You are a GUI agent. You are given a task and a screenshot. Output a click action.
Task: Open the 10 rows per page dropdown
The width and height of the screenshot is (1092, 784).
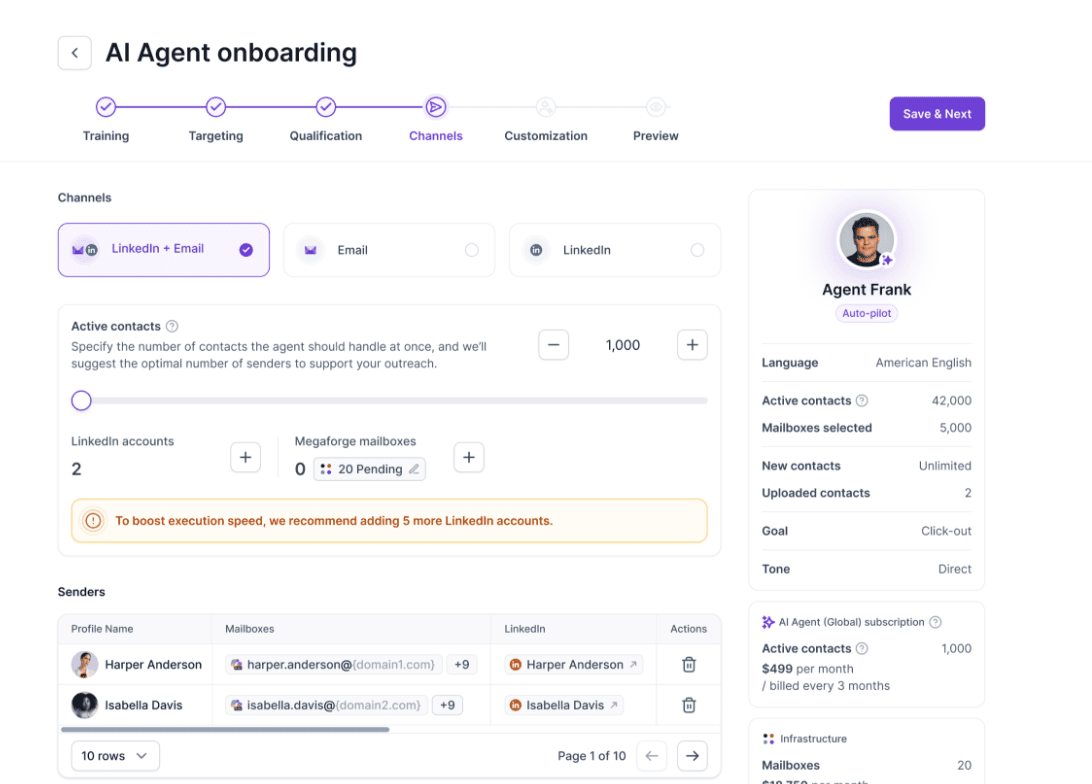coord(115,756)
